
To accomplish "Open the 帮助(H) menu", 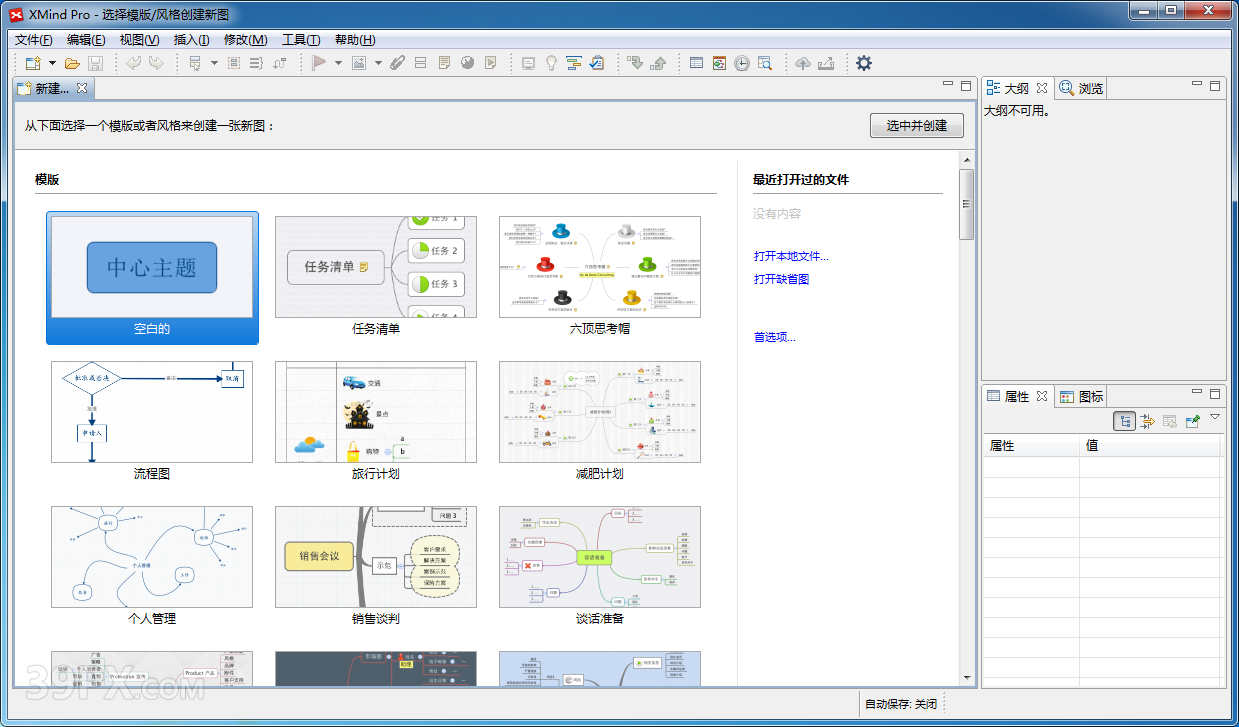I will point(355,40).
